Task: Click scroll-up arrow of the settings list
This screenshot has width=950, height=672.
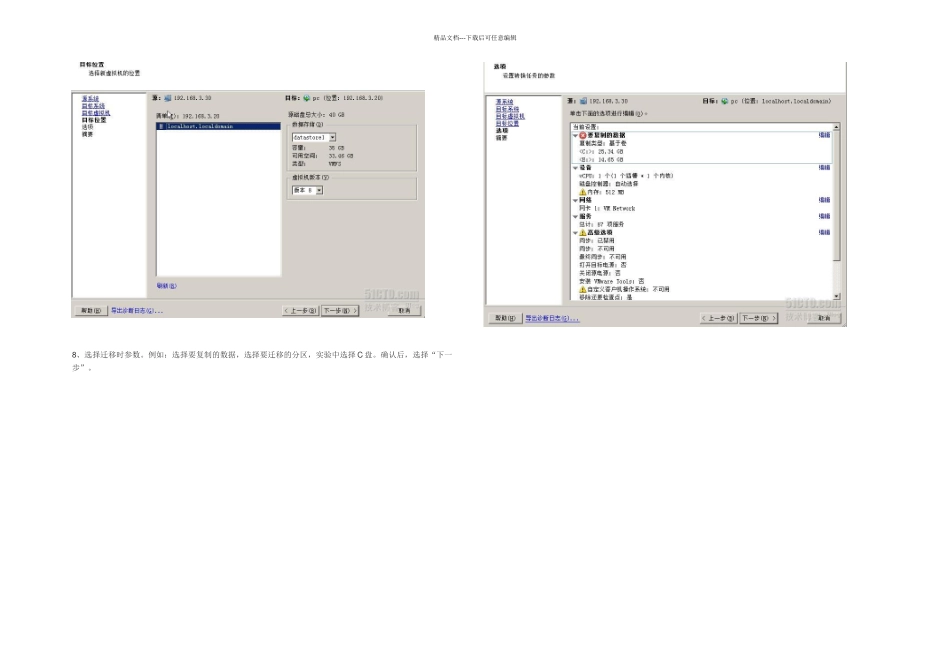Action: pyautogui.click(x=837, y=127)
